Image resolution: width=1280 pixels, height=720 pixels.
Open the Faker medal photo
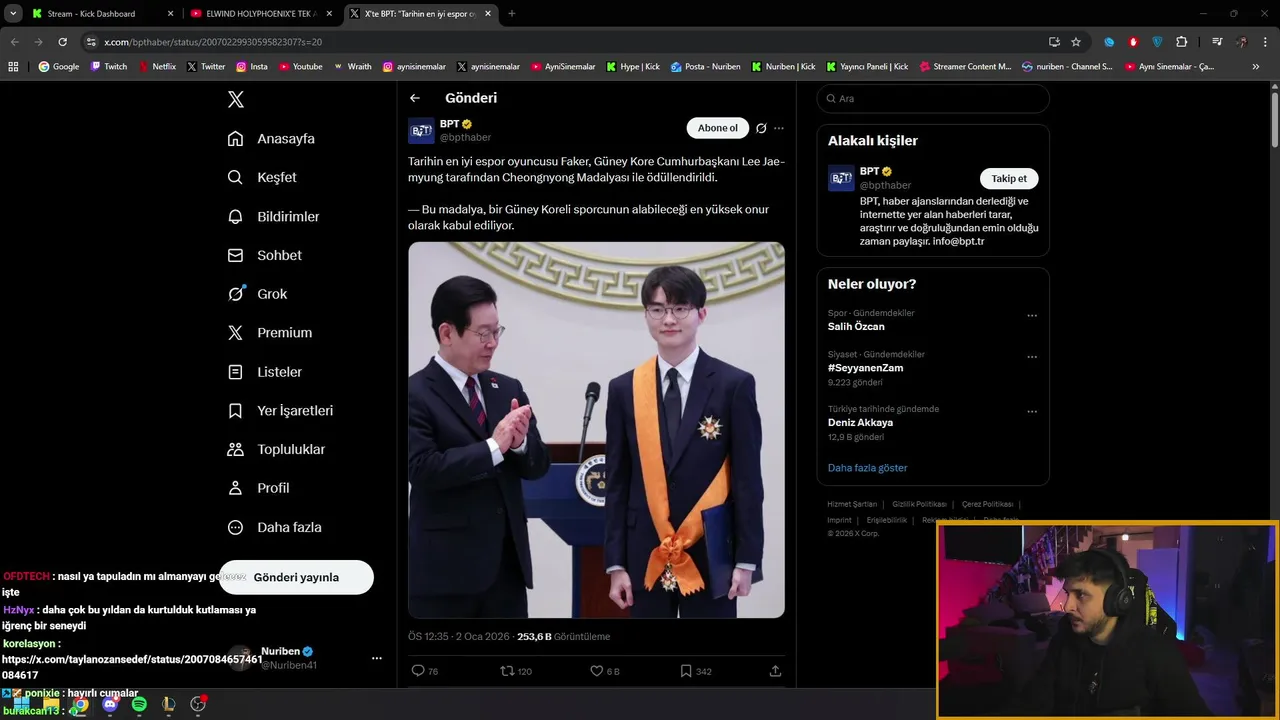(596, 430)
